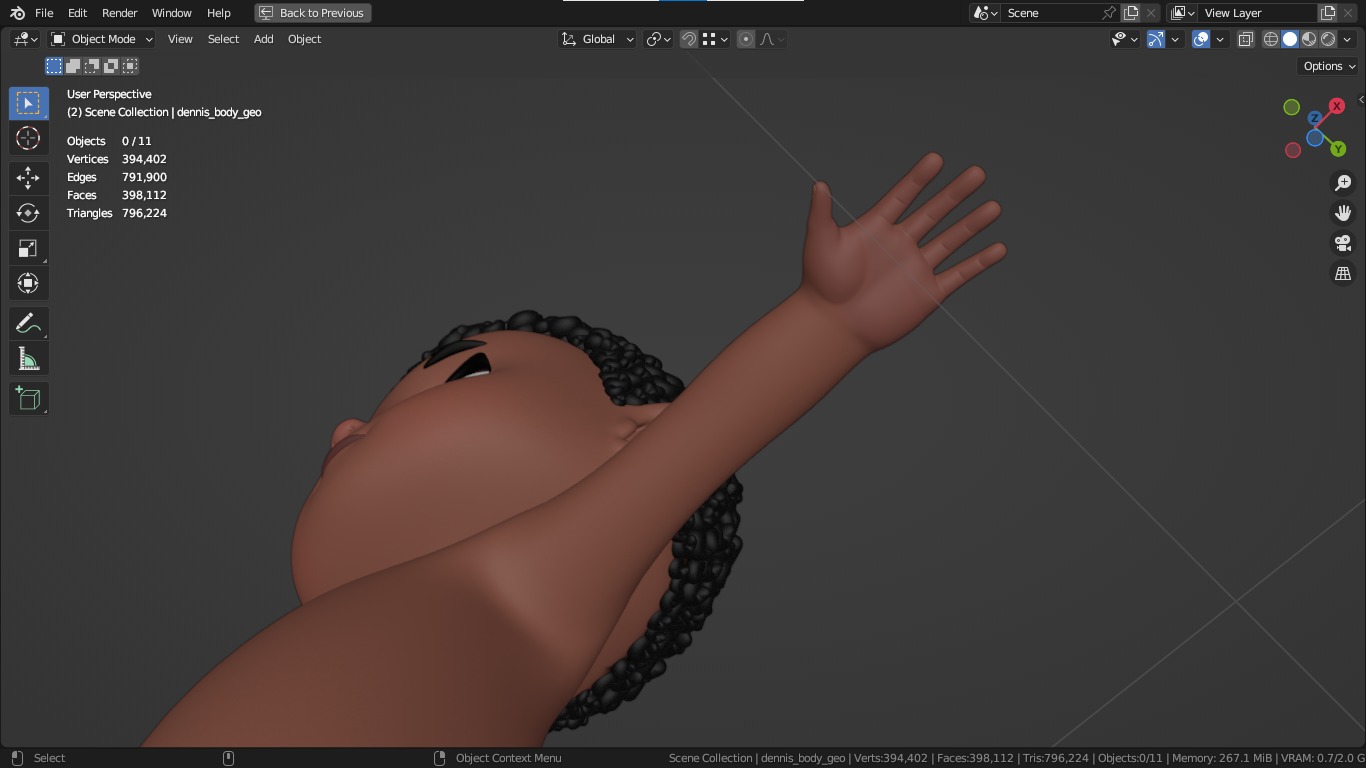The image size is (1366, 768).
Task: Click the zoom view magnifier icon
Action: click(x=1343, y=183)
